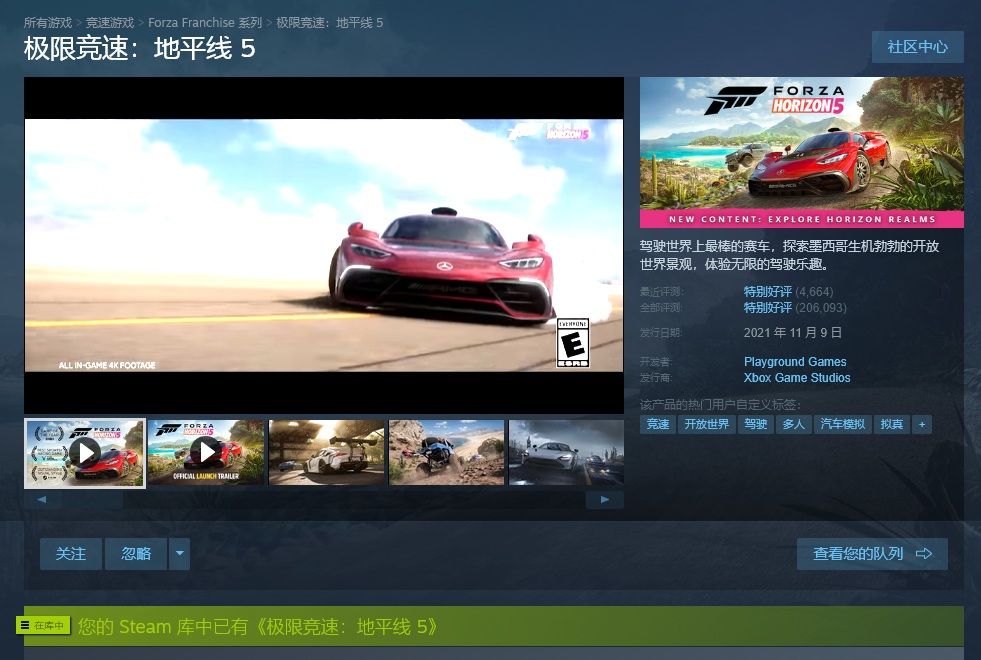This screenshot has width=981, height=660.
Task: Click the 忽略 ignore button
Action: coord(136,554)
